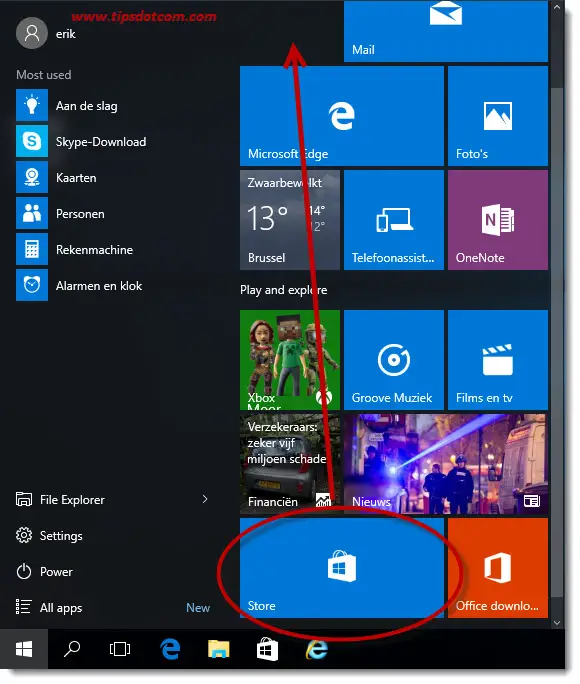Open the Groove Muziek tile

pos(393,360)
